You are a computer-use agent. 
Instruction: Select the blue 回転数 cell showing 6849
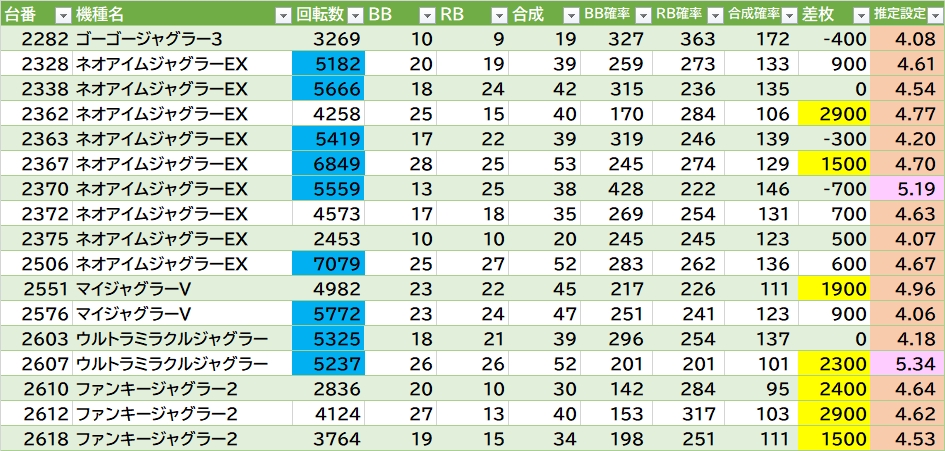click(x=329, y=164)
